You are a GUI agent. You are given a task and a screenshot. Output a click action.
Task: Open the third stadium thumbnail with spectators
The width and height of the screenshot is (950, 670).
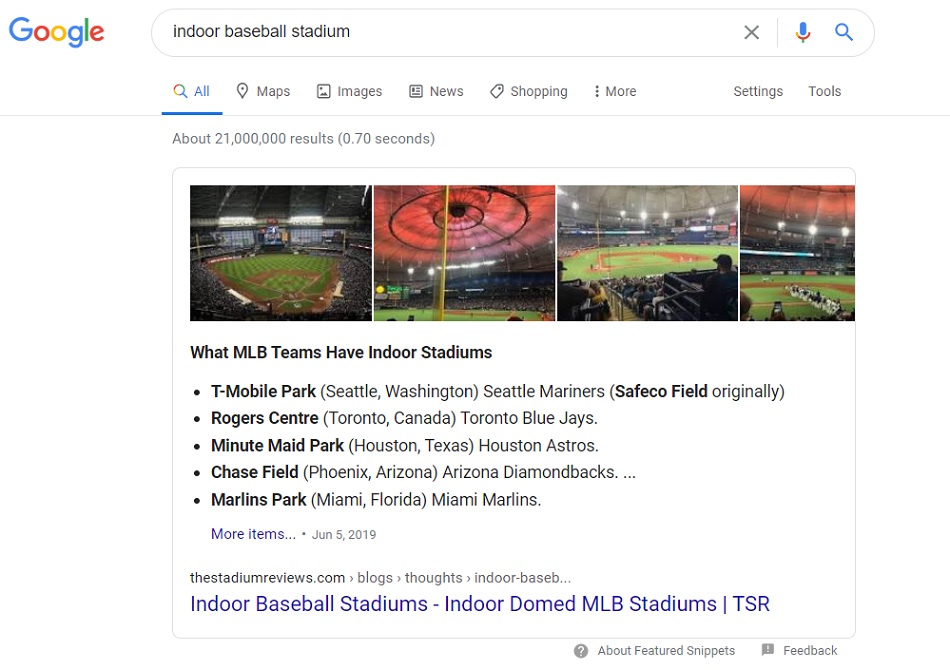pyautogui.click(x=647, y=253)
